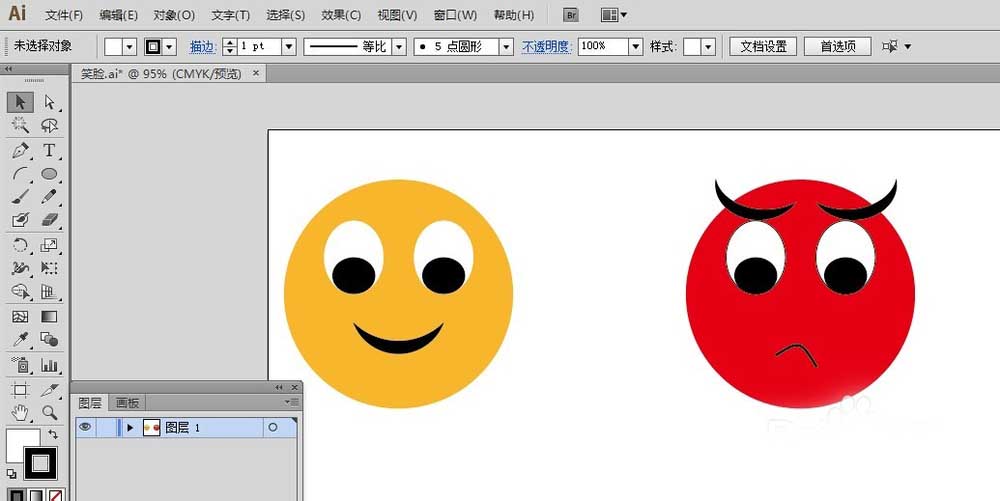Select the Mesh tool
The height and width of the screenshot is (501, 1000).
tap(20, 317)
